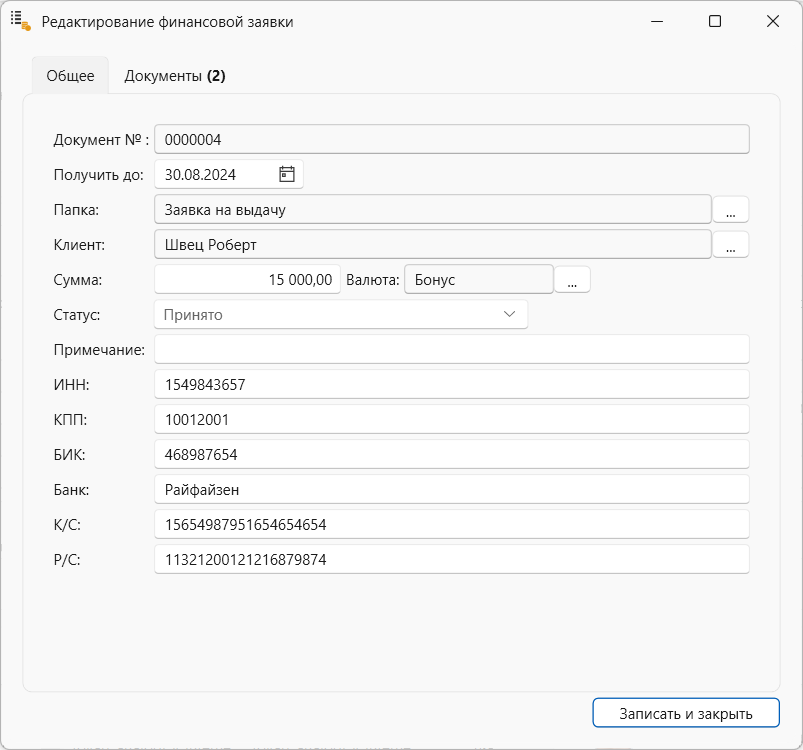Focus the ИНН field 1549843657
This screenshot has height=750, width=803.
452,384
